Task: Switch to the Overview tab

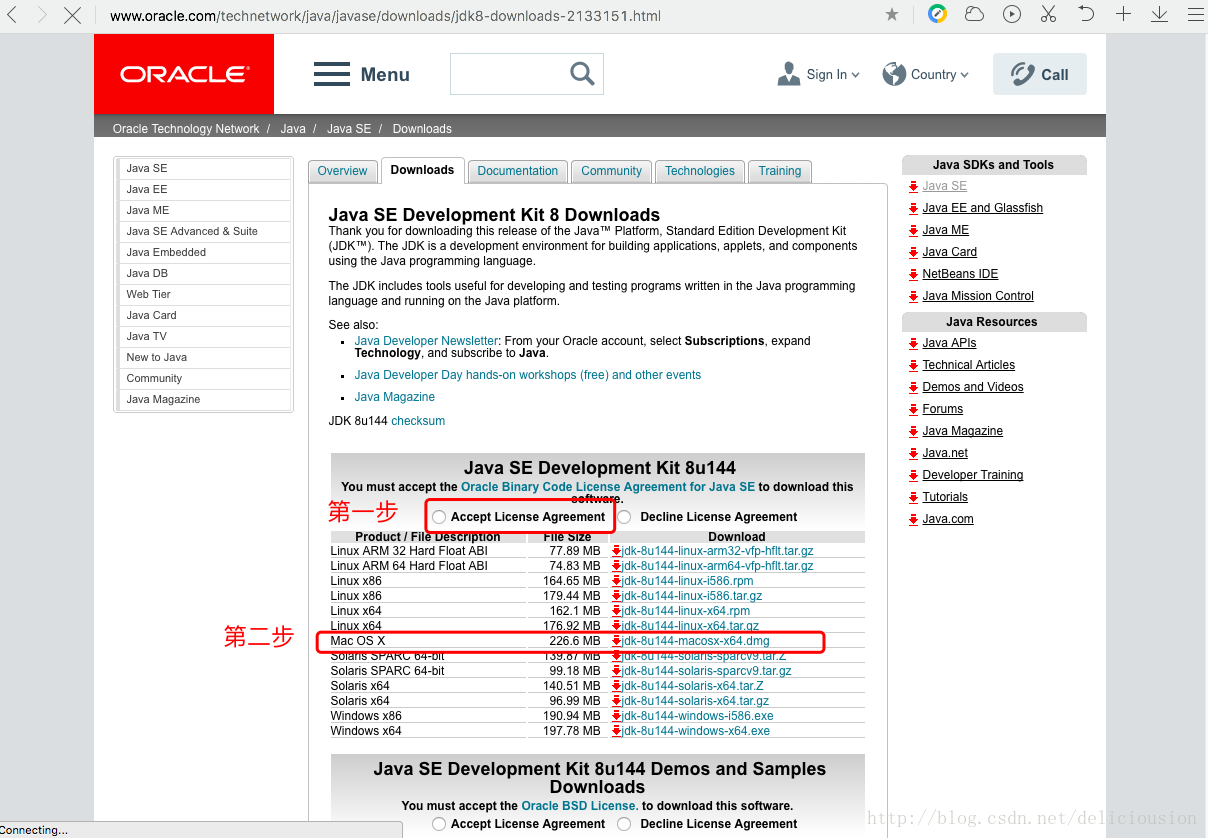Action: pyautogui.click(x=342, y=171)
